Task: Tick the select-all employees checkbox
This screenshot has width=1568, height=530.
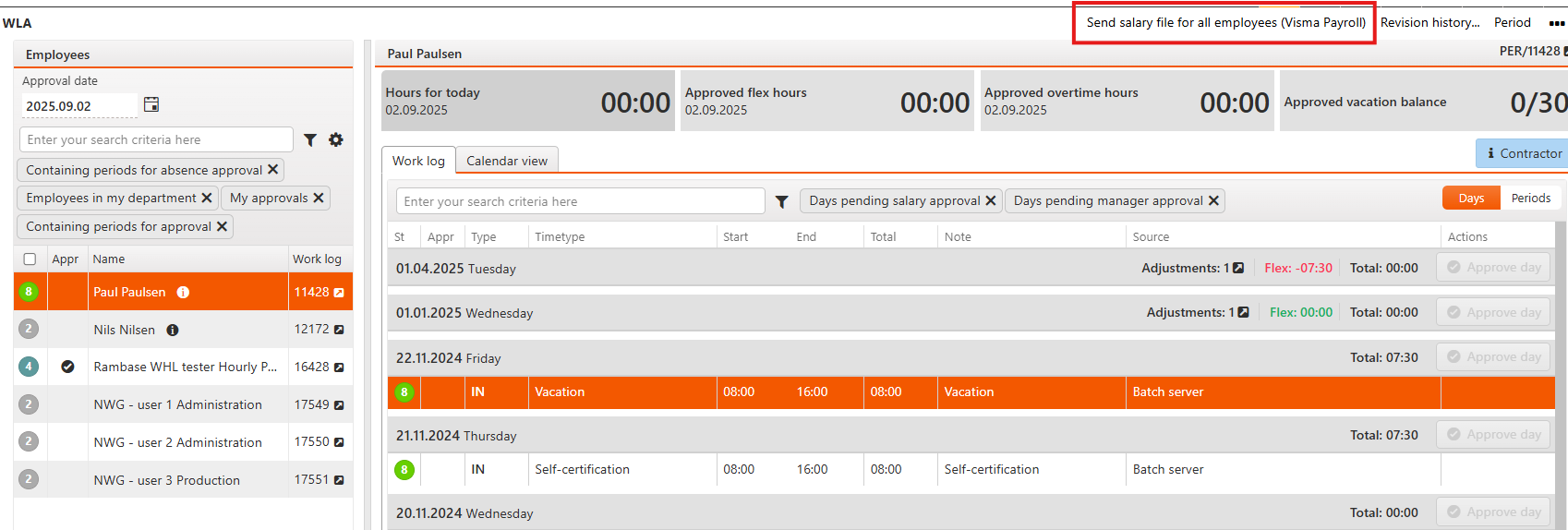Action: tap(30, 259)
